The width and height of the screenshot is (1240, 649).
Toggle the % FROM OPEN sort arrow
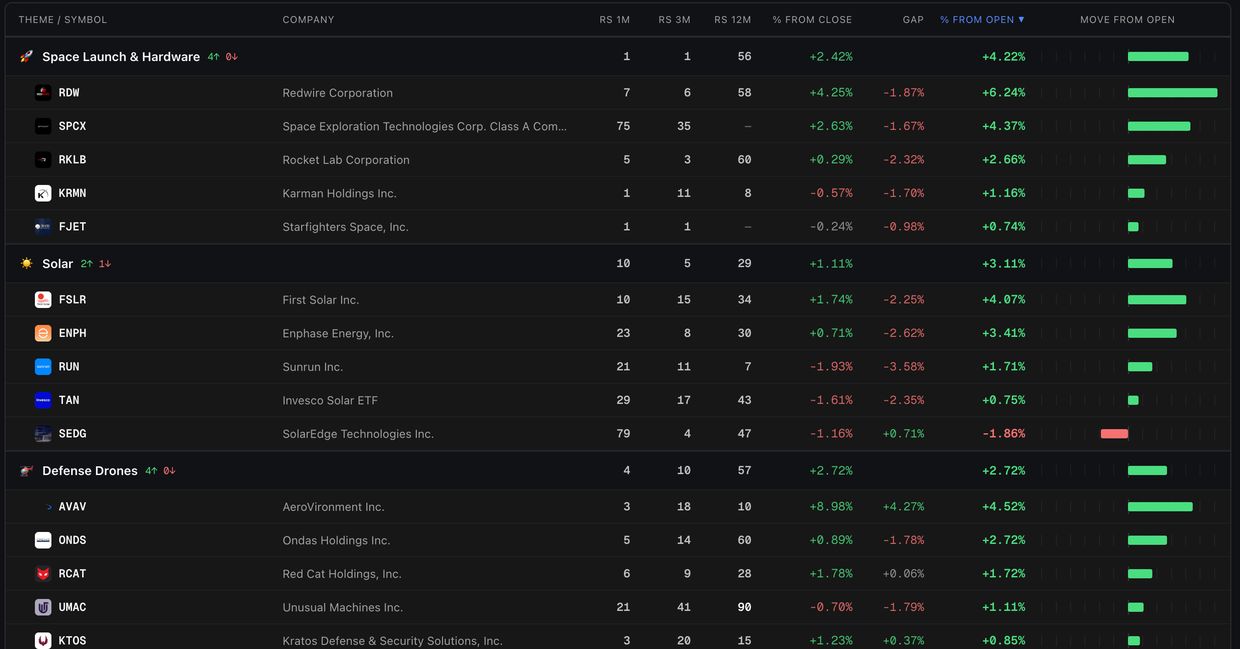coord(1021,20)
